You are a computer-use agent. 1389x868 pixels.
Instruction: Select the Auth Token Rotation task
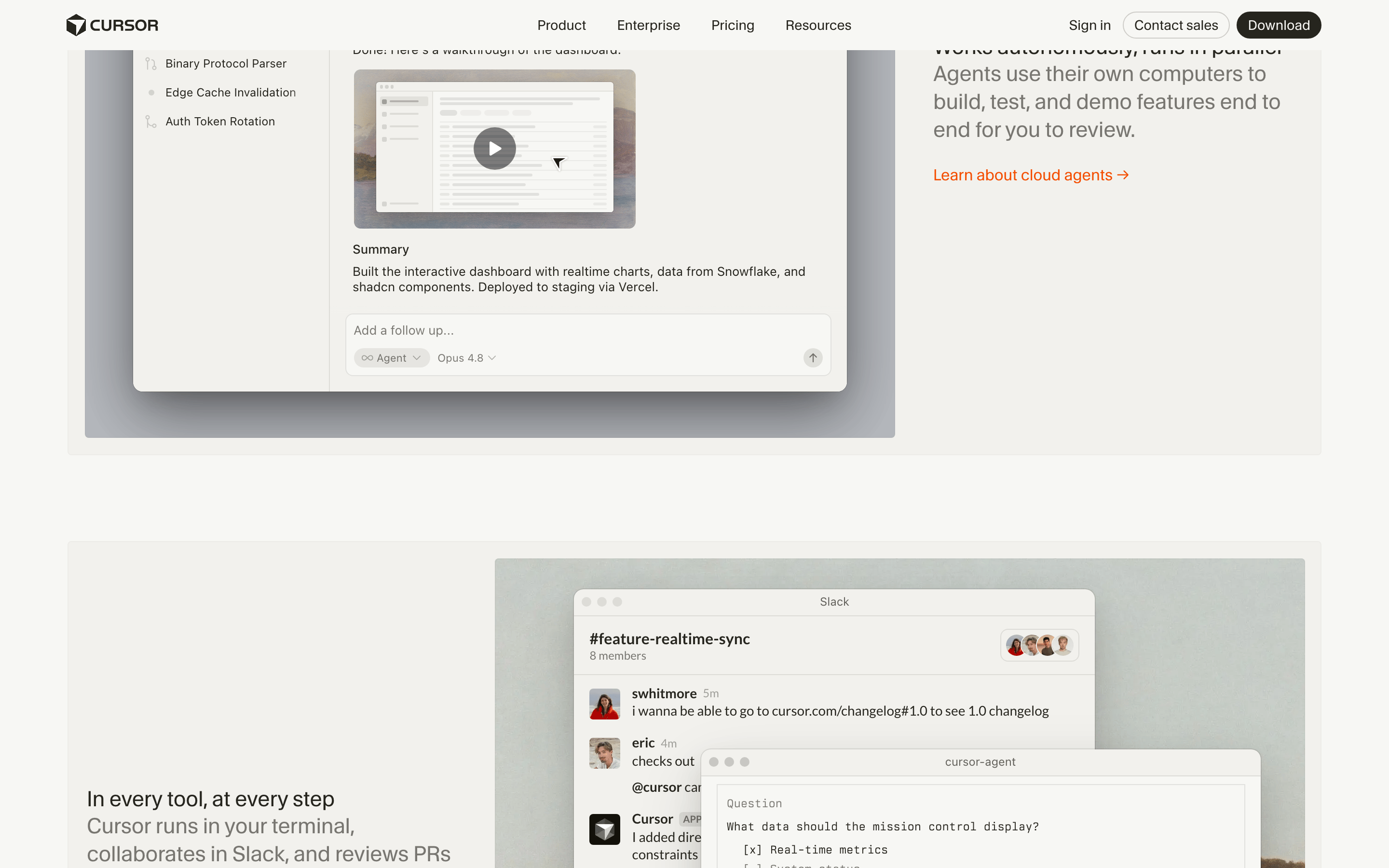point(220,122)
